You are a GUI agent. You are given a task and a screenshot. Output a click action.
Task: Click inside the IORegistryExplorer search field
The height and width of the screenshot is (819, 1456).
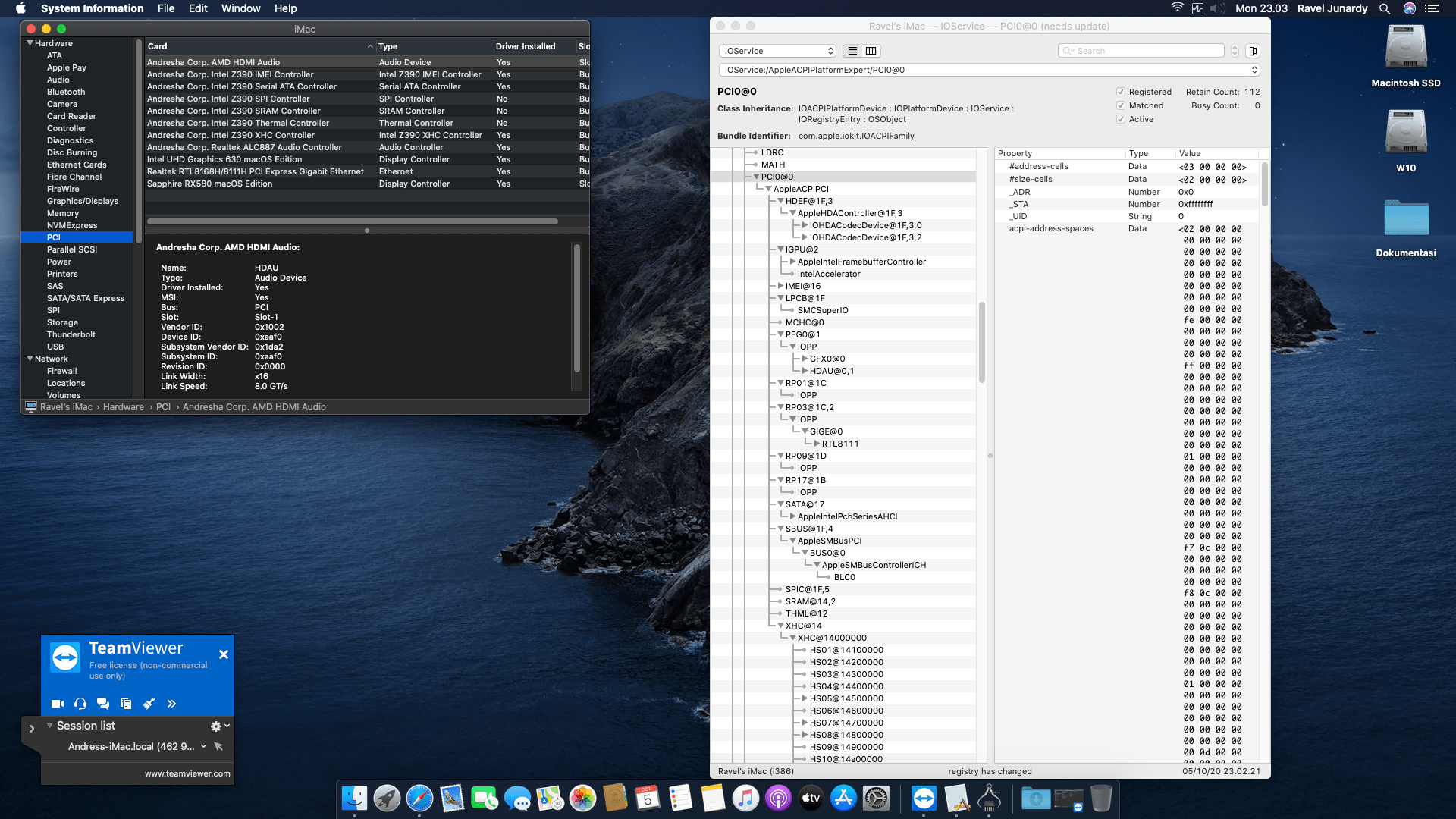[x=1141, y=50]
